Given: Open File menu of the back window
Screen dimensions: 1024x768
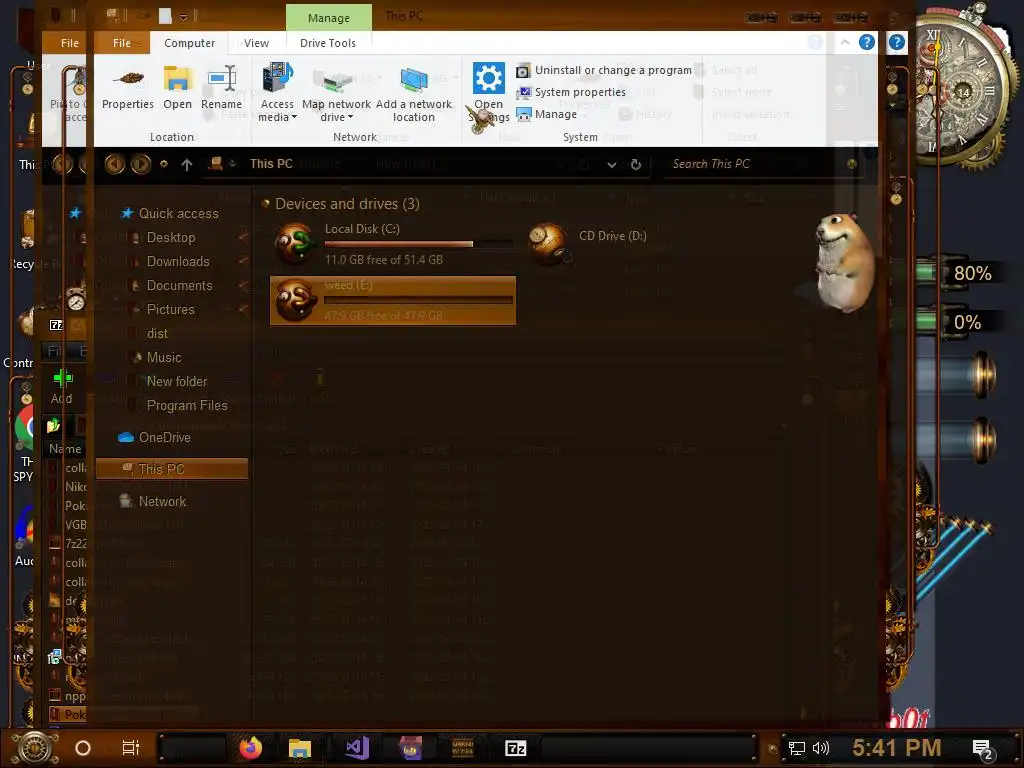Looking at the screenshot, I should (69, 43).
